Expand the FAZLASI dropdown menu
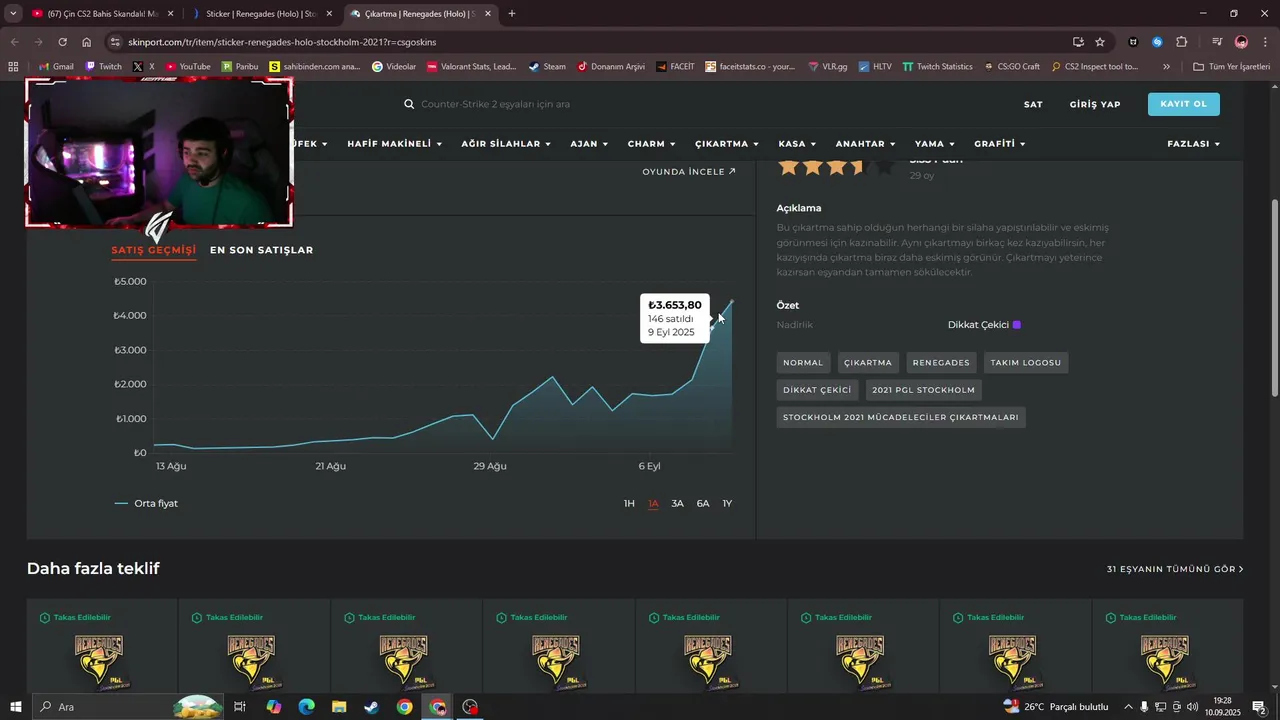The height and width of the screenshot is (720, 1280). pyautogui.click(x=1193, y=144)
